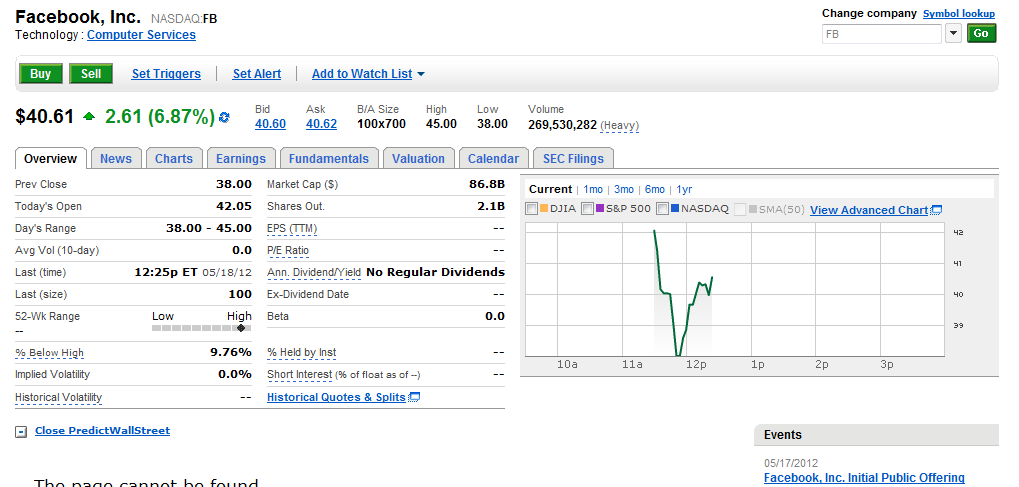
Task: Select the Current chart range
Action: point(550,189)
